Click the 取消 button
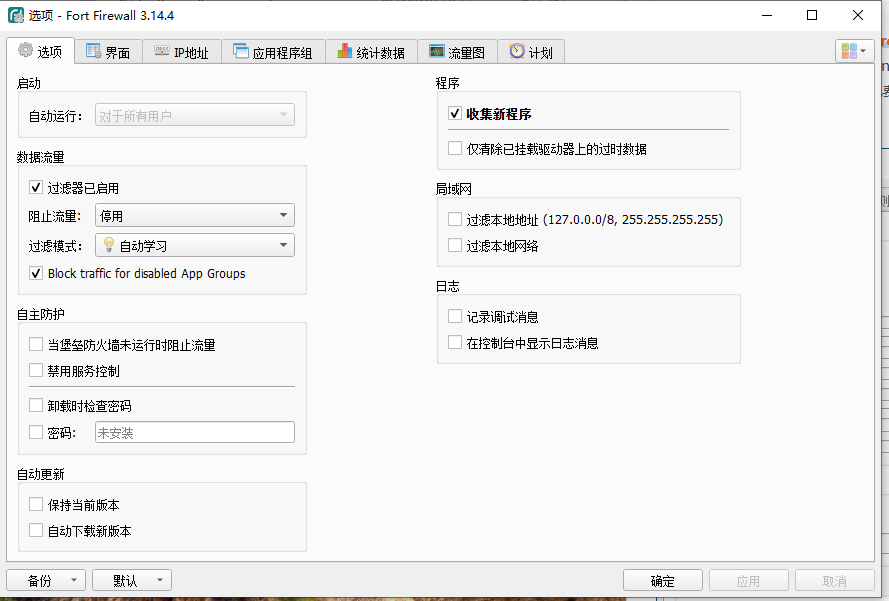This screenshot has height=601, width=889. click(x=835, y=580)
